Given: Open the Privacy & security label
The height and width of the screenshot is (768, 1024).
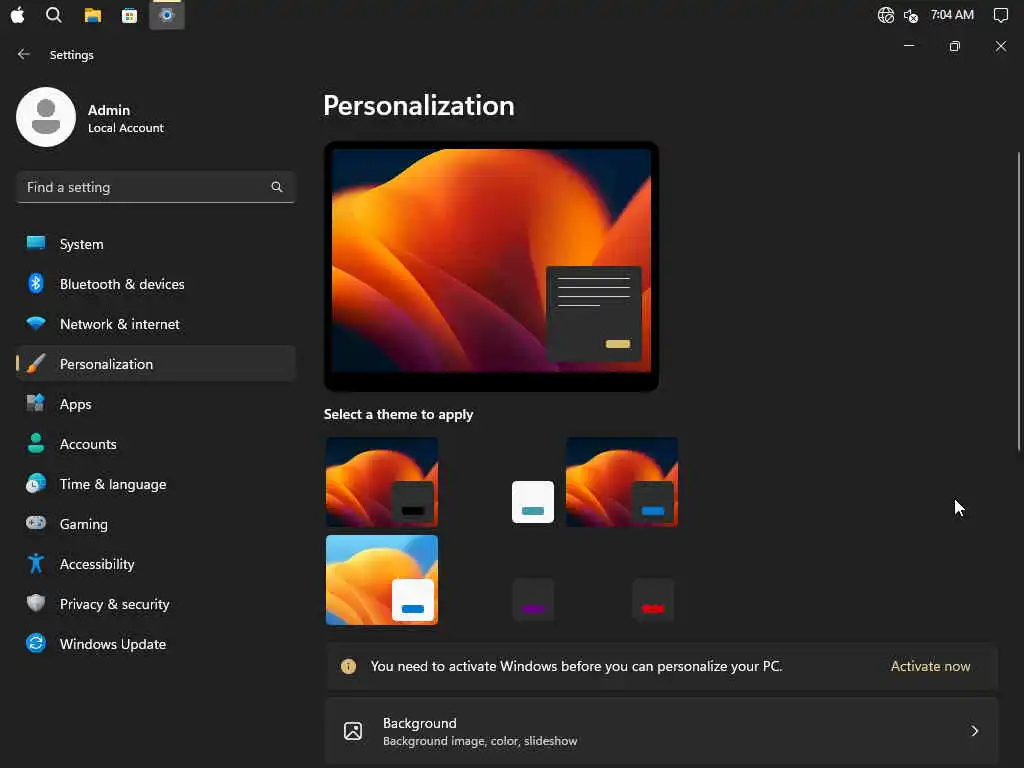Looking at the screenshot, I should pos(115,604).
